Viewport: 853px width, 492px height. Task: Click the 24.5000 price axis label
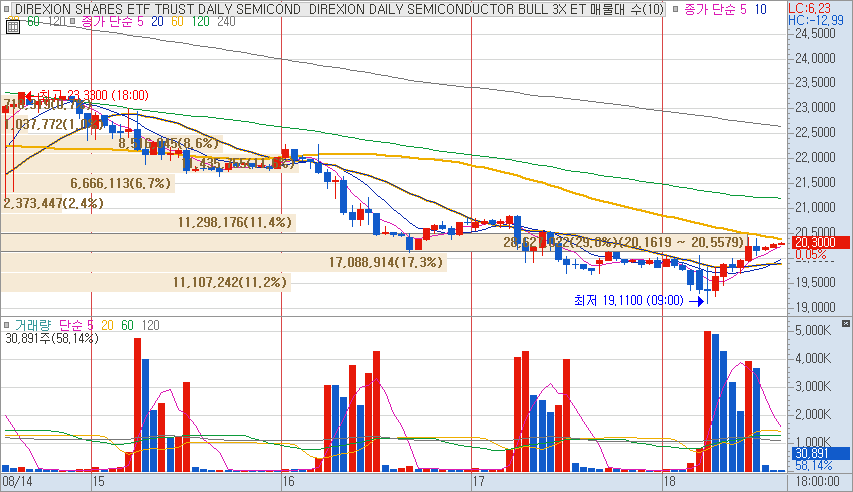click(x=815, y=33)
